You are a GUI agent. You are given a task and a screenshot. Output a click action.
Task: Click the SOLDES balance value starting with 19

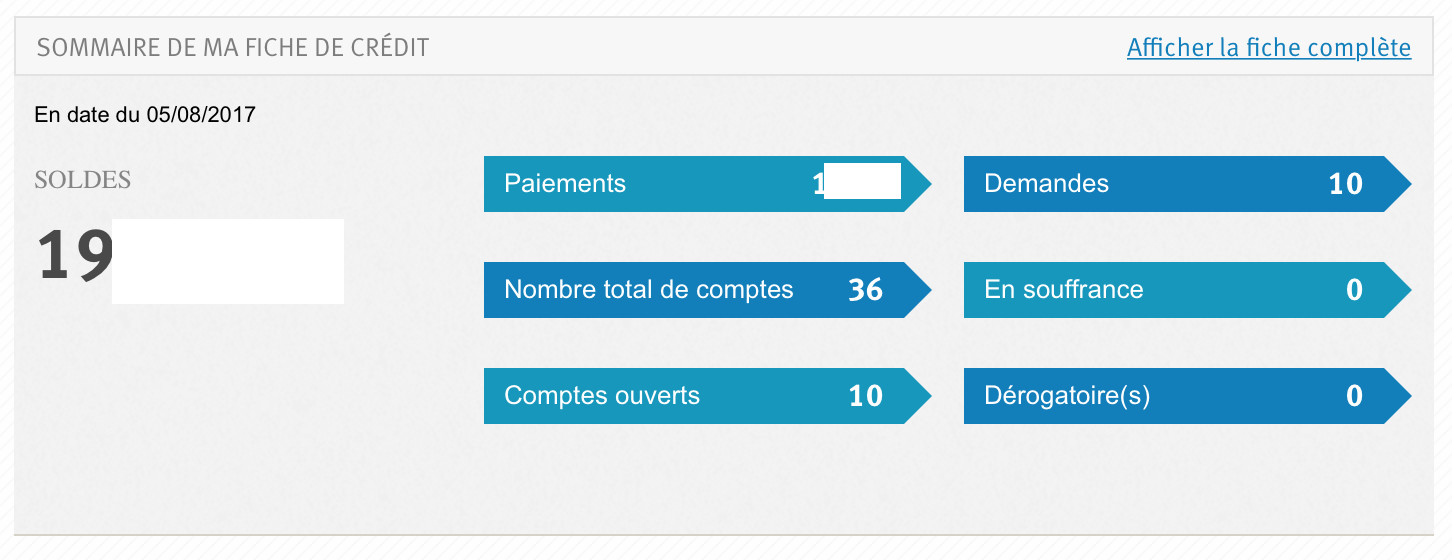pos(76,257)
